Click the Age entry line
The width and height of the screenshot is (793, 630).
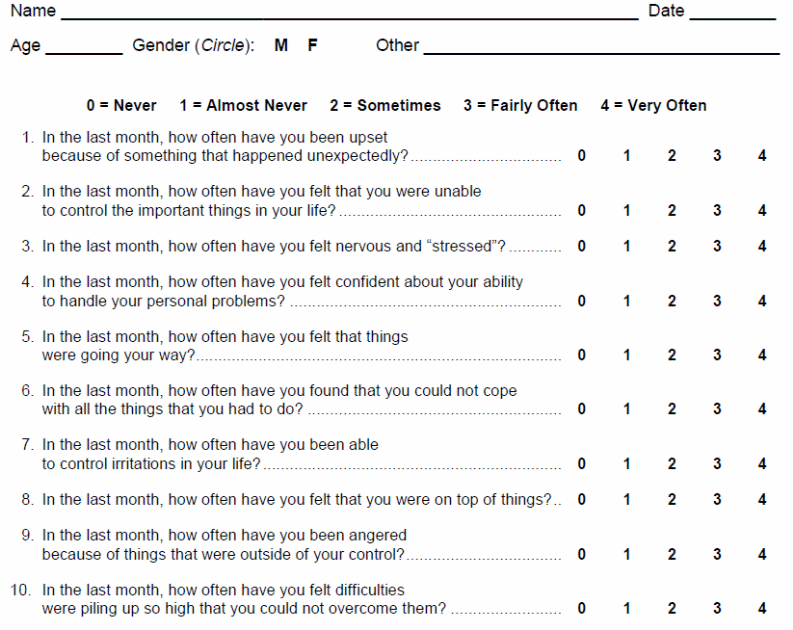pos(83,49)
